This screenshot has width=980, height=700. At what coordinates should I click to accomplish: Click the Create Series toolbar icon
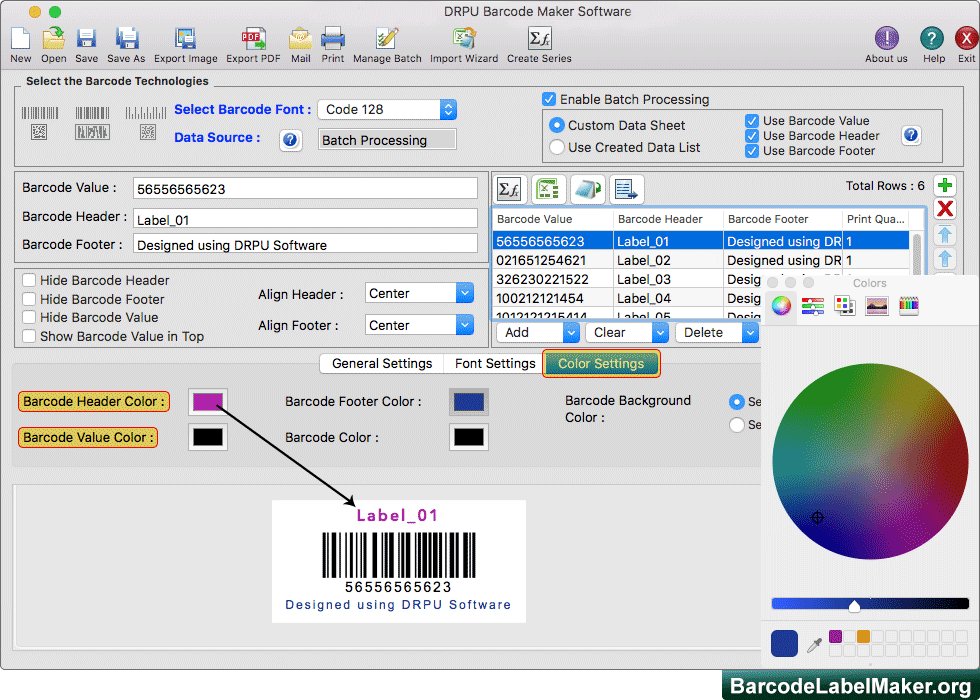tap(539, 39)
